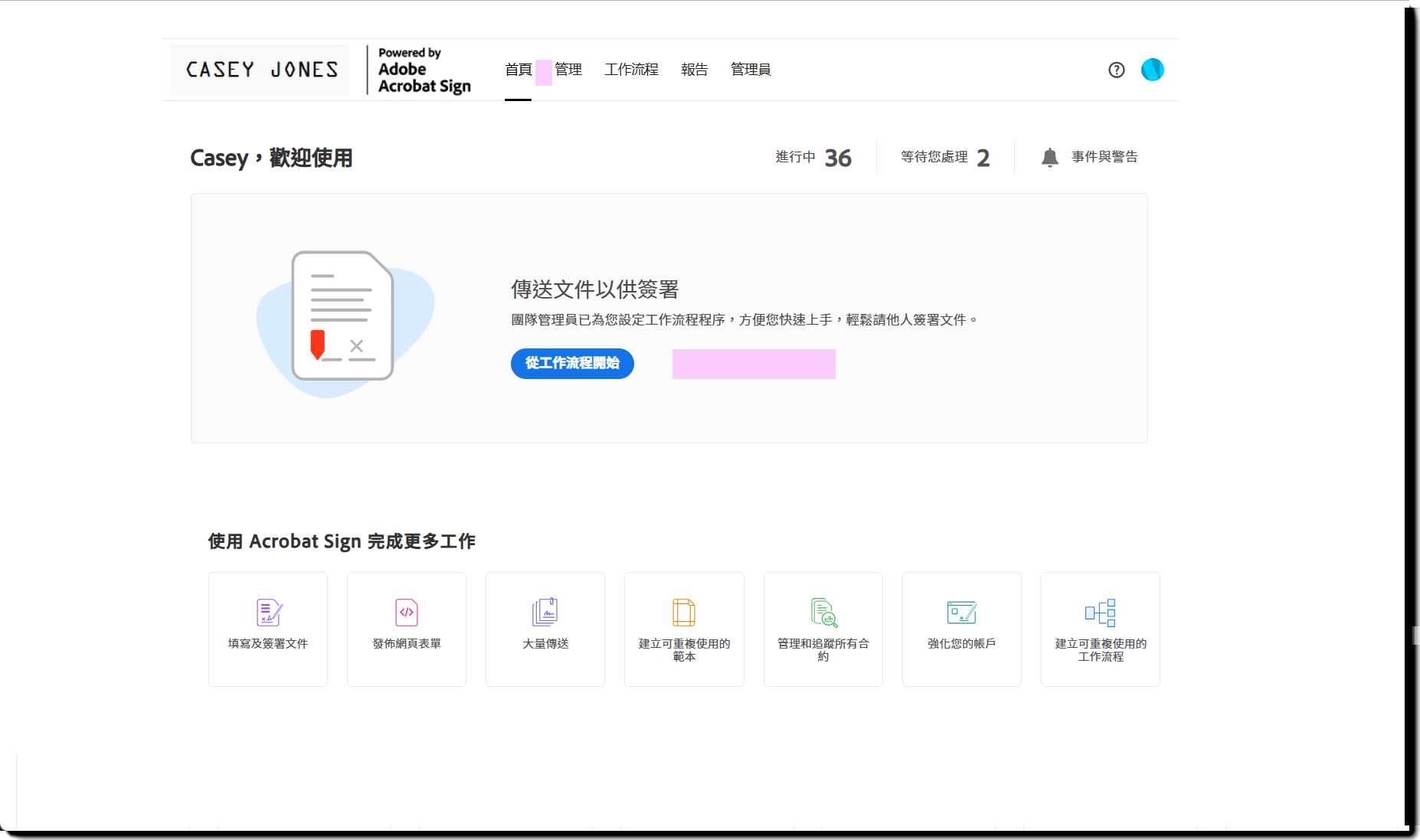Switch to the 管理 tab

pyautogui.click(x=568, y=70)
